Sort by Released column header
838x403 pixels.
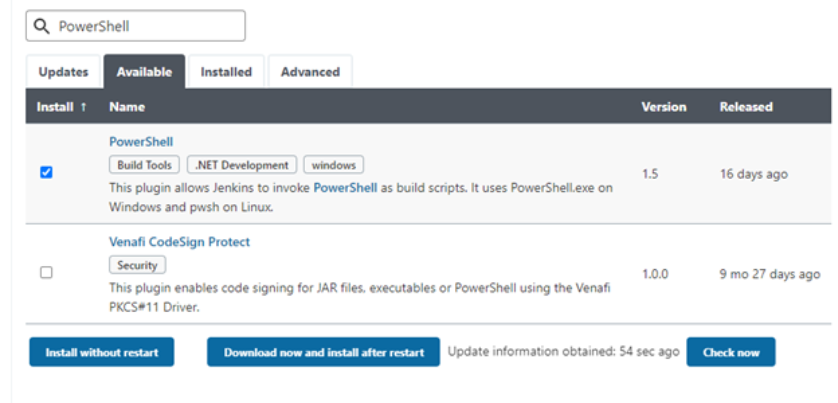click(x=746, y=107)
